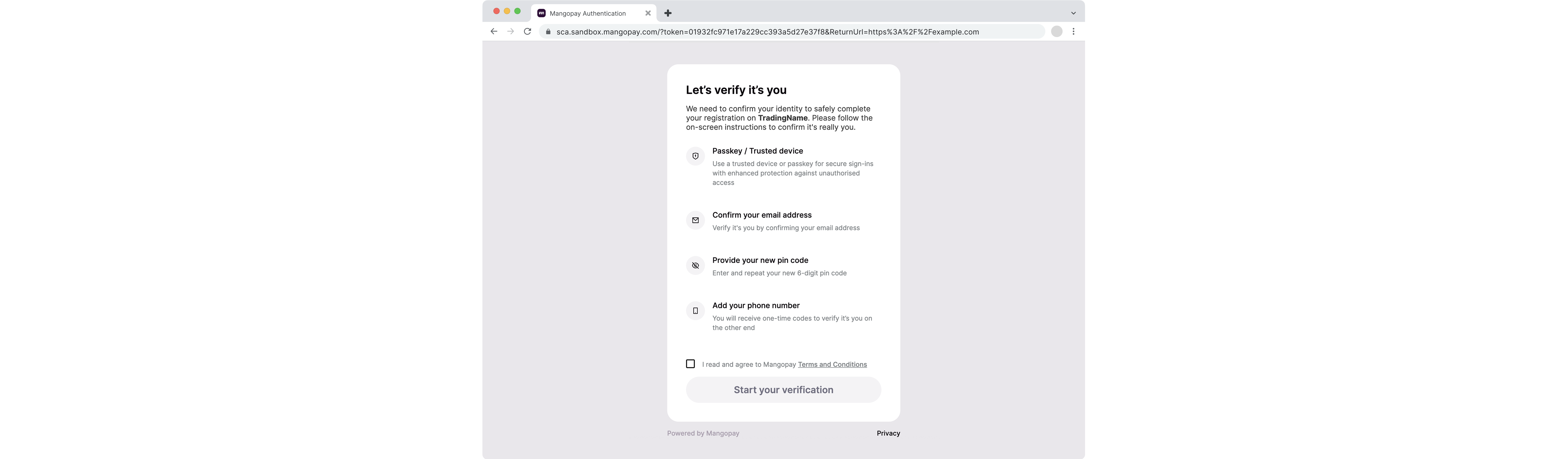Click the padlock site info icon
Screen dimensions: 1568x459
coord(548,32)
